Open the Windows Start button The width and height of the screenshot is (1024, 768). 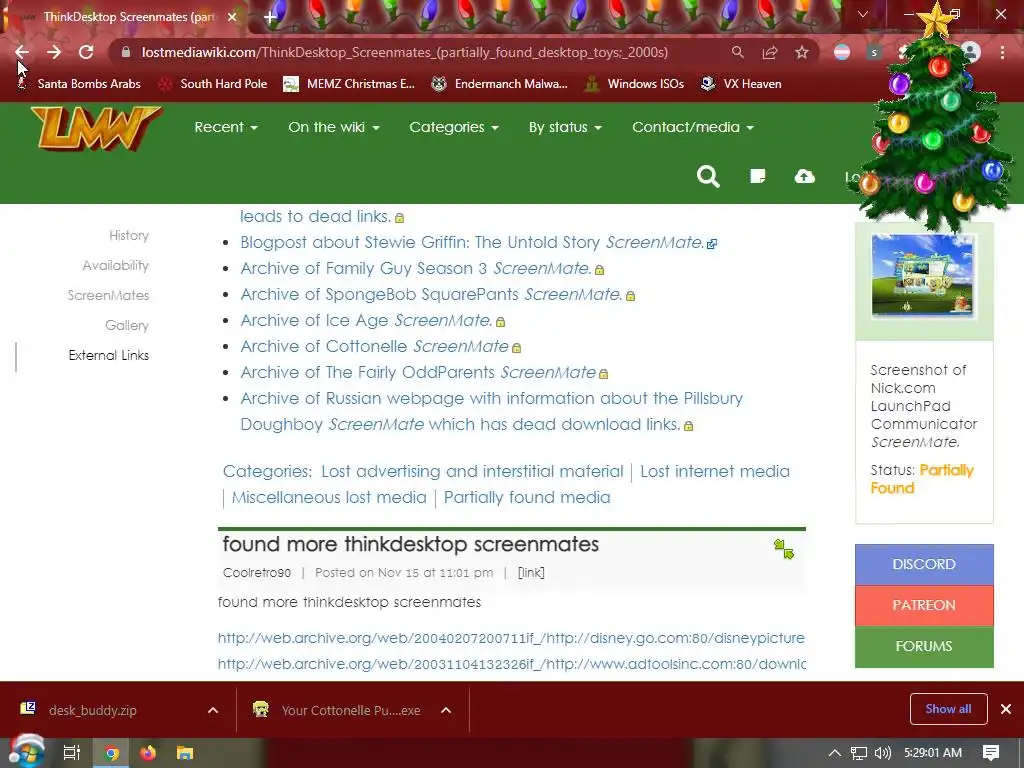point(27,752)
